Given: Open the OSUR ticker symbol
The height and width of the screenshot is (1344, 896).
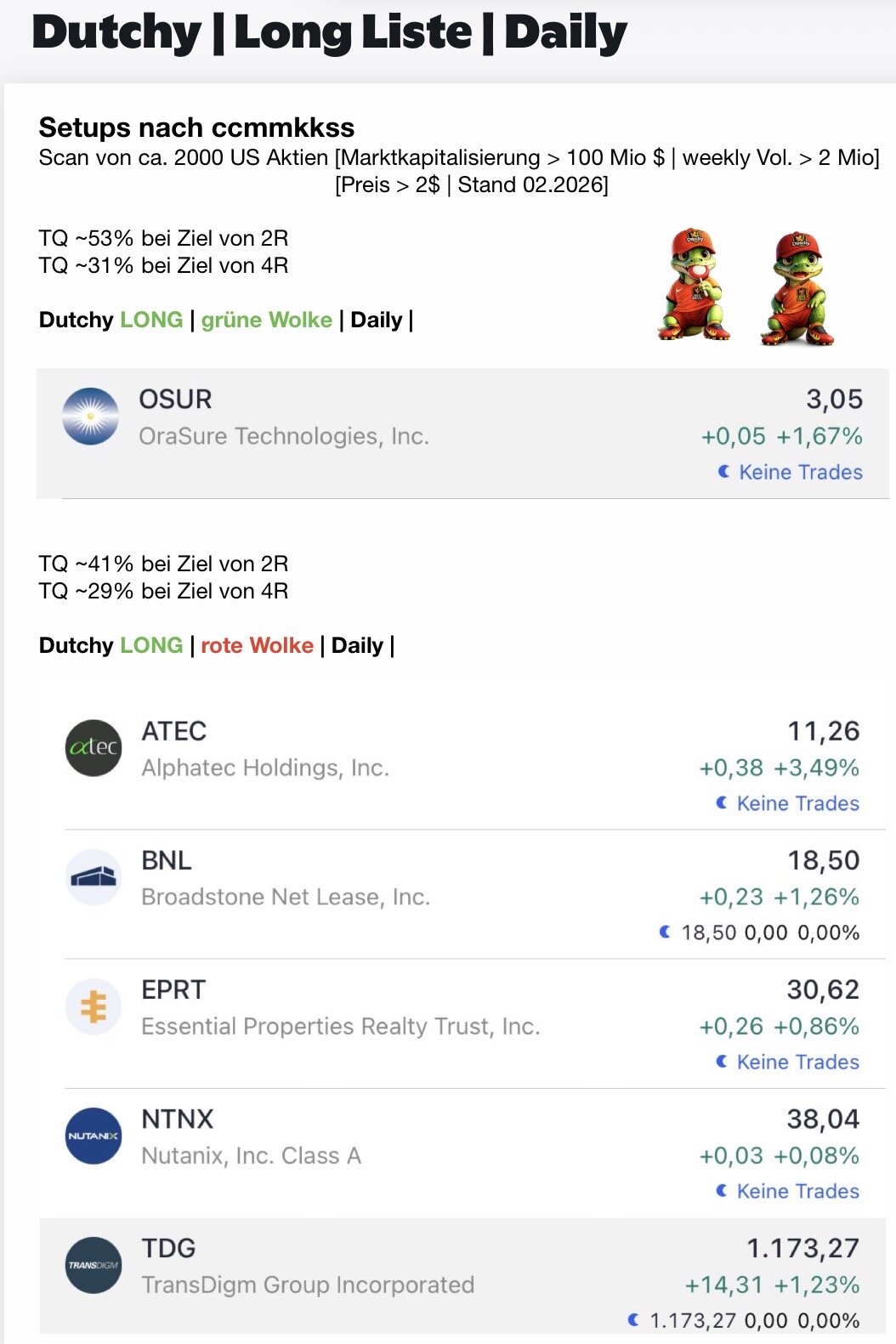Looking at the screenshot, I should 175,400.
